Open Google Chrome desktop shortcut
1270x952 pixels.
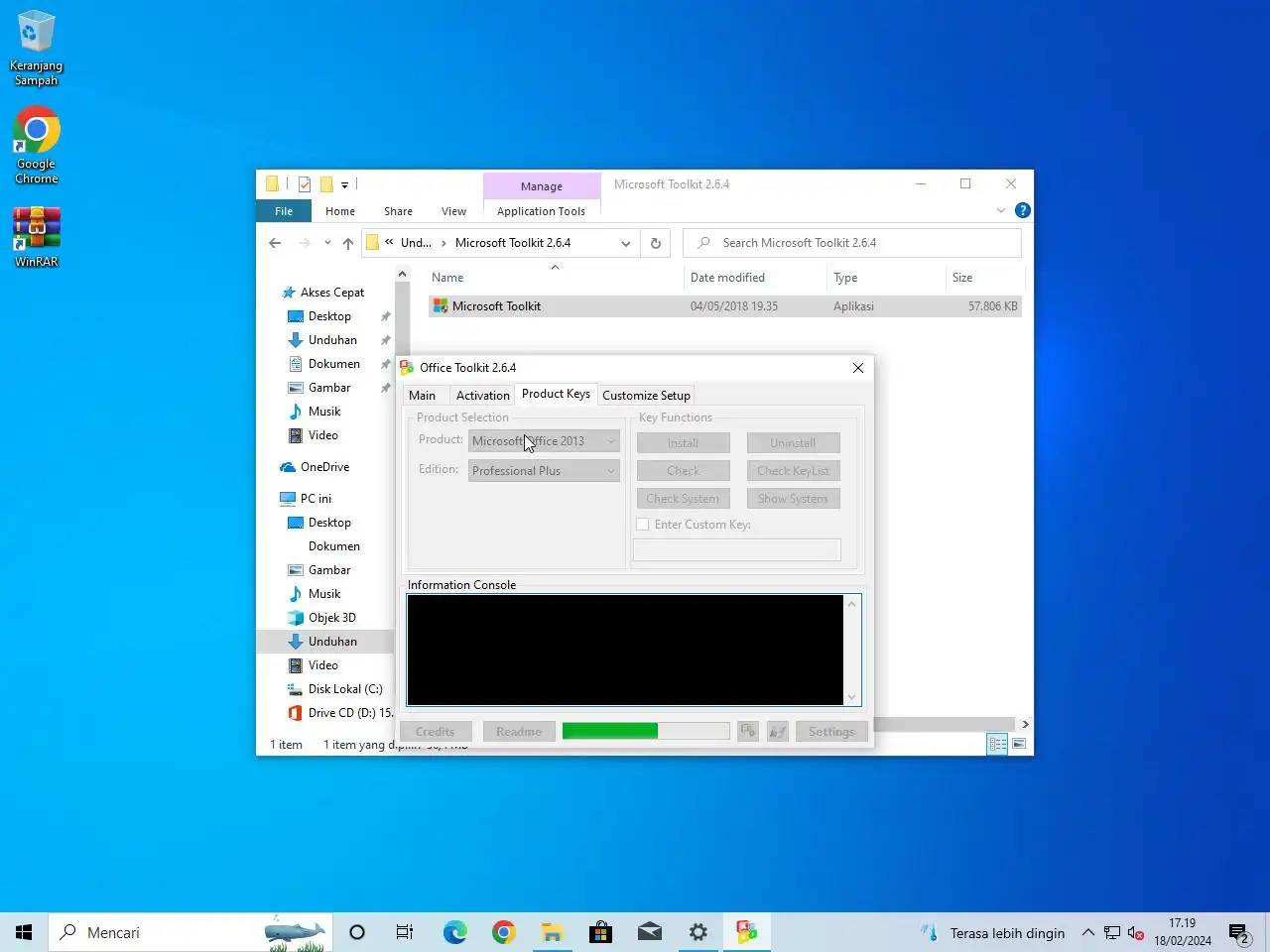coord(36,145)
